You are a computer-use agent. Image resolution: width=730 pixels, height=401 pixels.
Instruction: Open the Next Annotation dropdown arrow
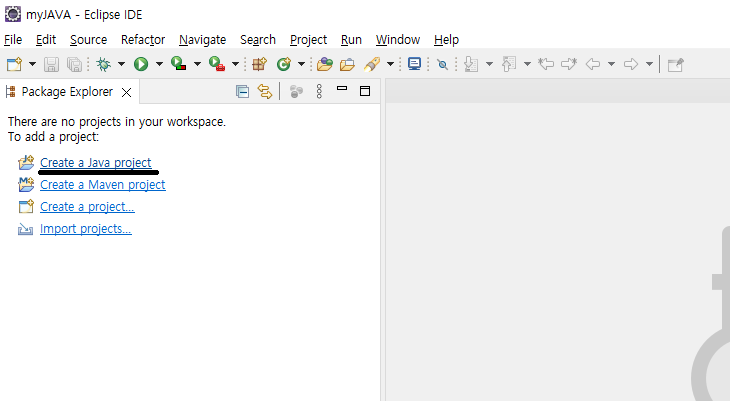point(489,64)
